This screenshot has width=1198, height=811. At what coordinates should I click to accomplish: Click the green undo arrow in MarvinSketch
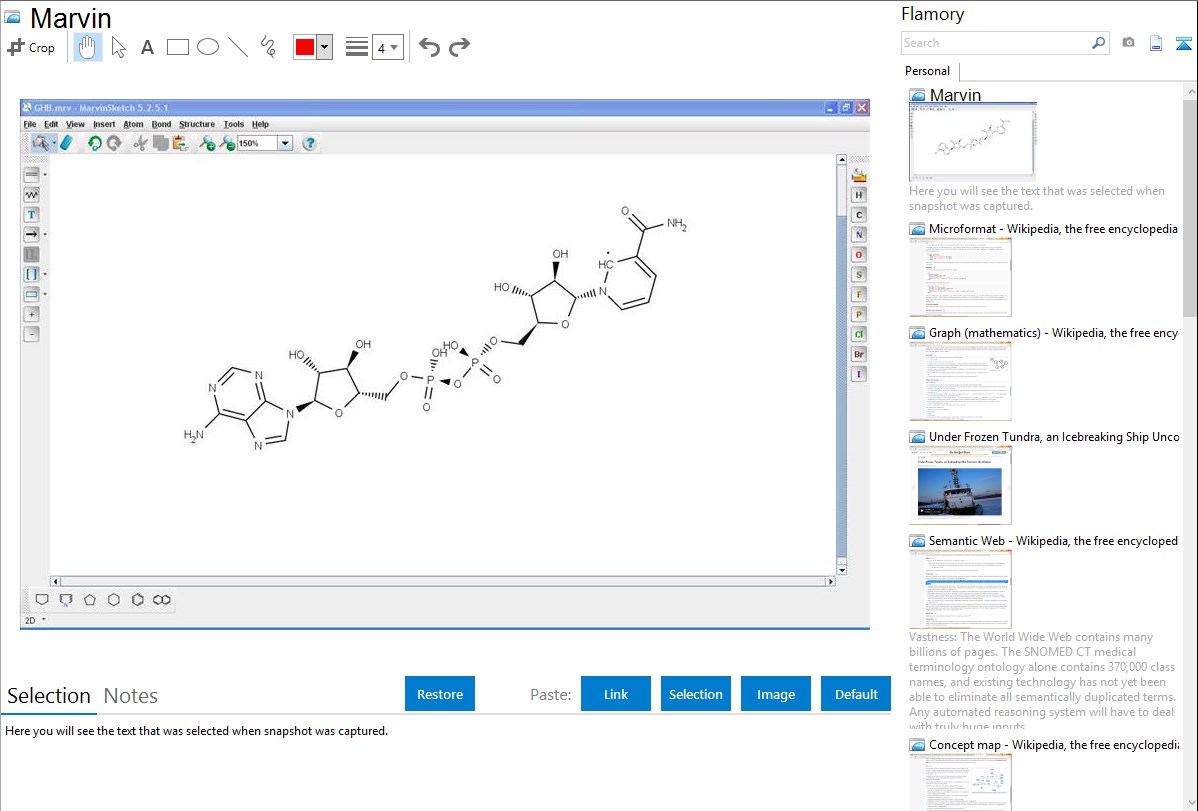94,143
